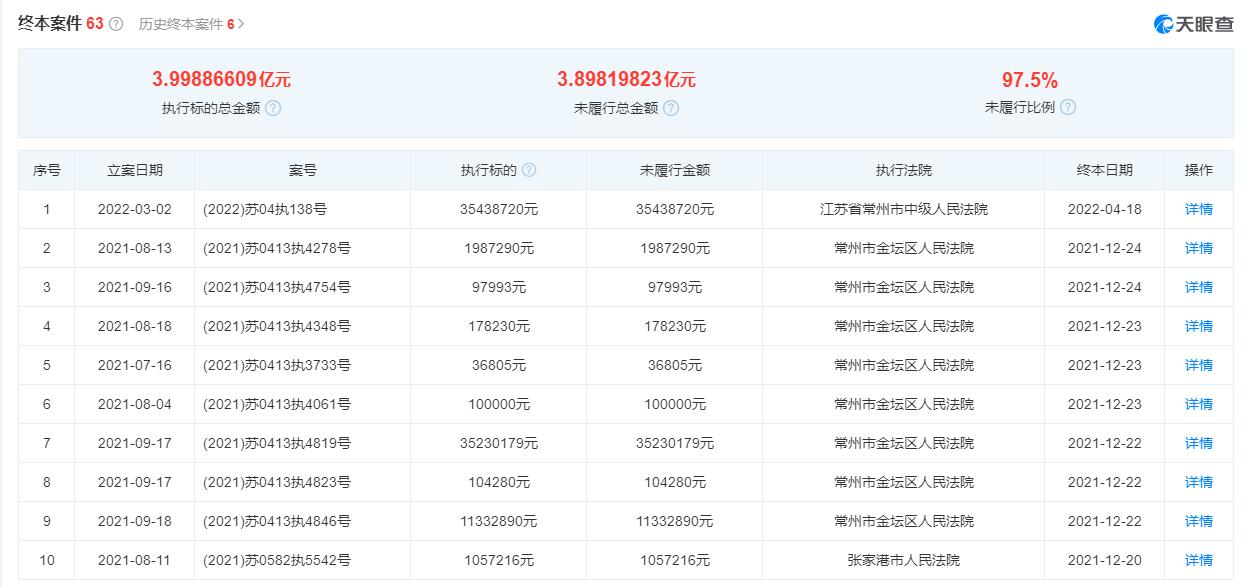View 详情 of case (2021)苏0413执4754号
The image size is (1248, 587).
1198,287
